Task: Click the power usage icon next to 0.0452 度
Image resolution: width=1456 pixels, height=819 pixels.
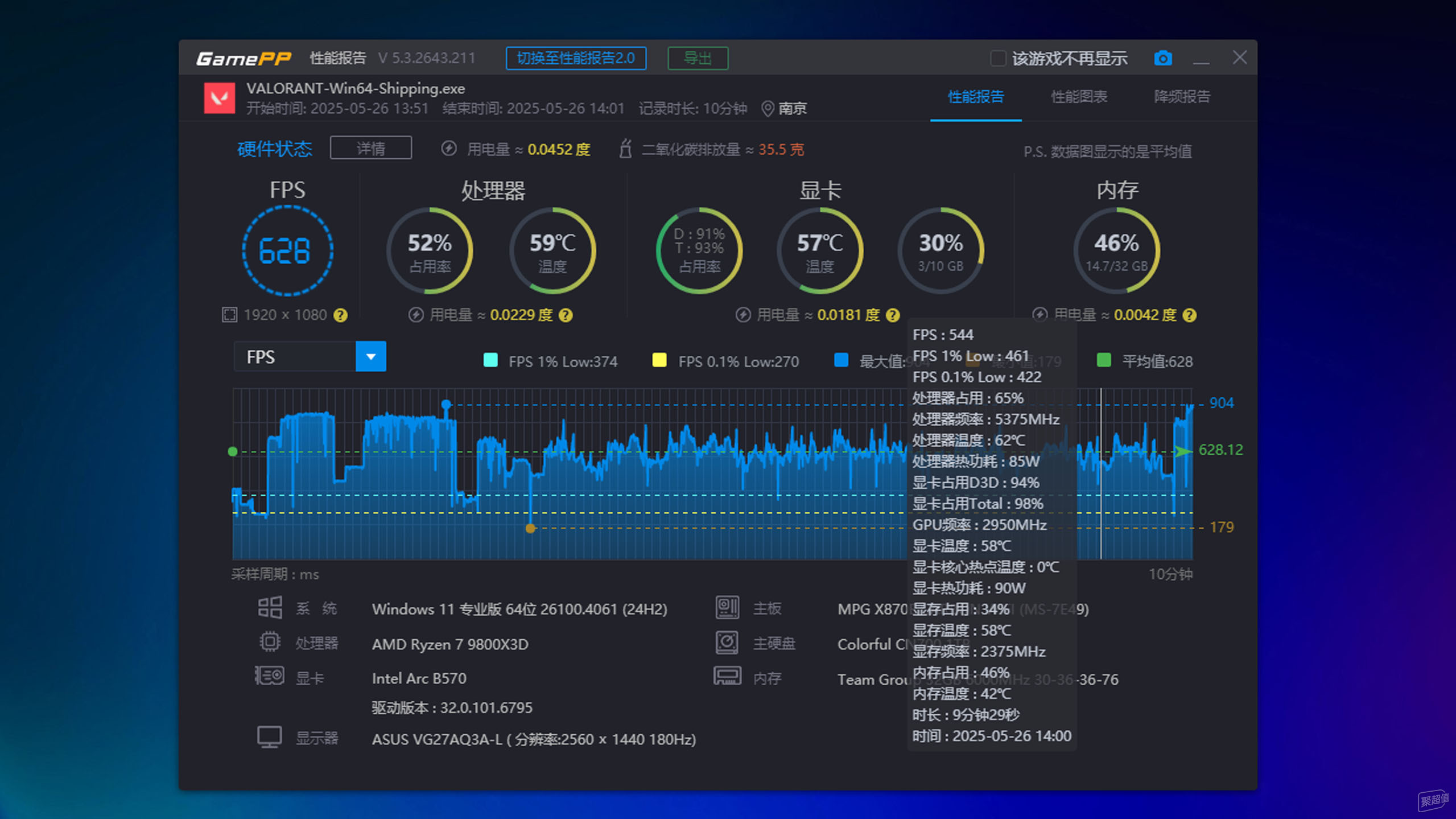Action: (x=449, y=149)
